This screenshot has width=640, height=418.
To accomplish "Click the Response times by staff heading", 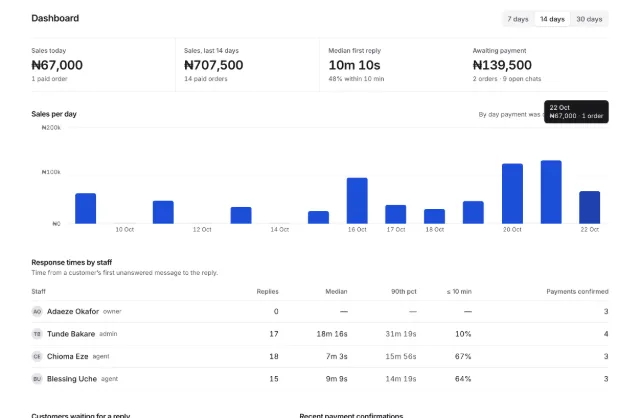I will tap(71, 262).
